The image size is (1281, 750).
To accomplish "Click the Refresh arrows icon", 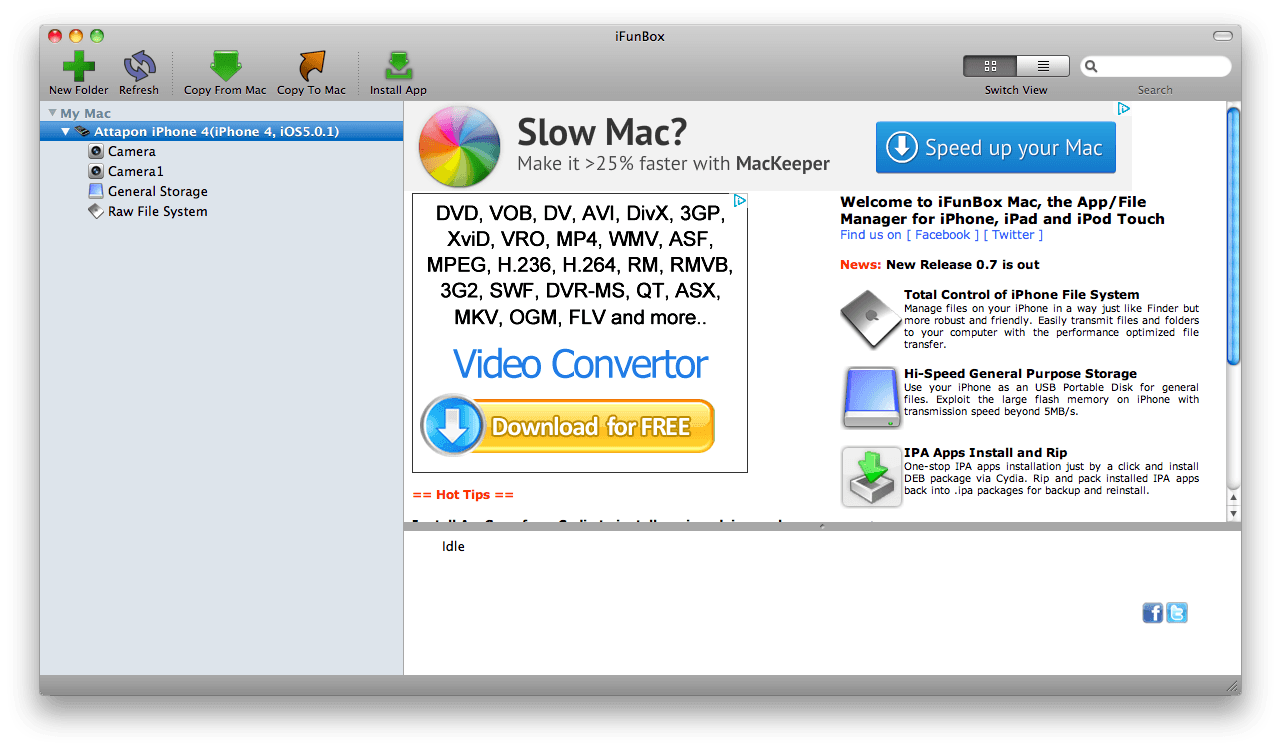I will [x=139, y=66].
